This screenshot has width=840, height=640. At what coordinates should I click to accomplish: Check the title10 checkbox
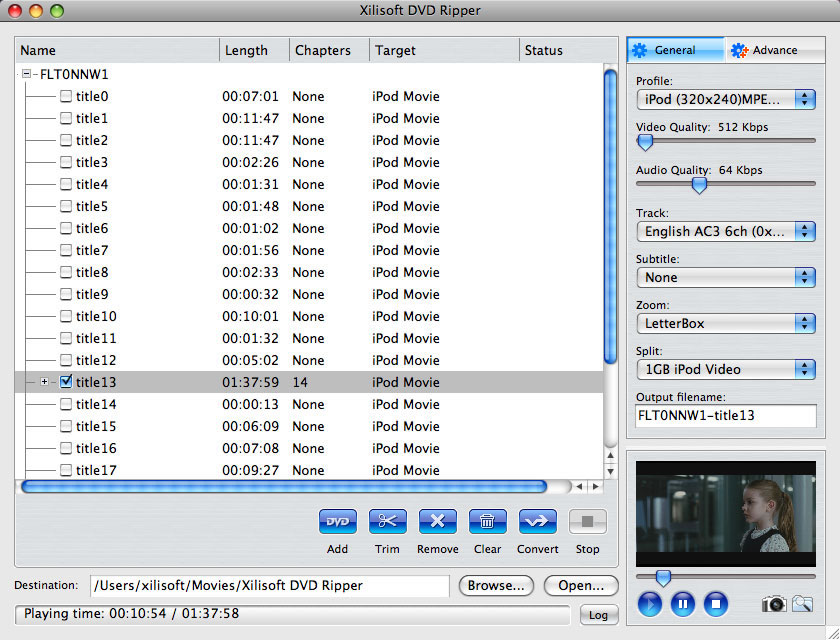pyautogui.click(x=66, y=316)
